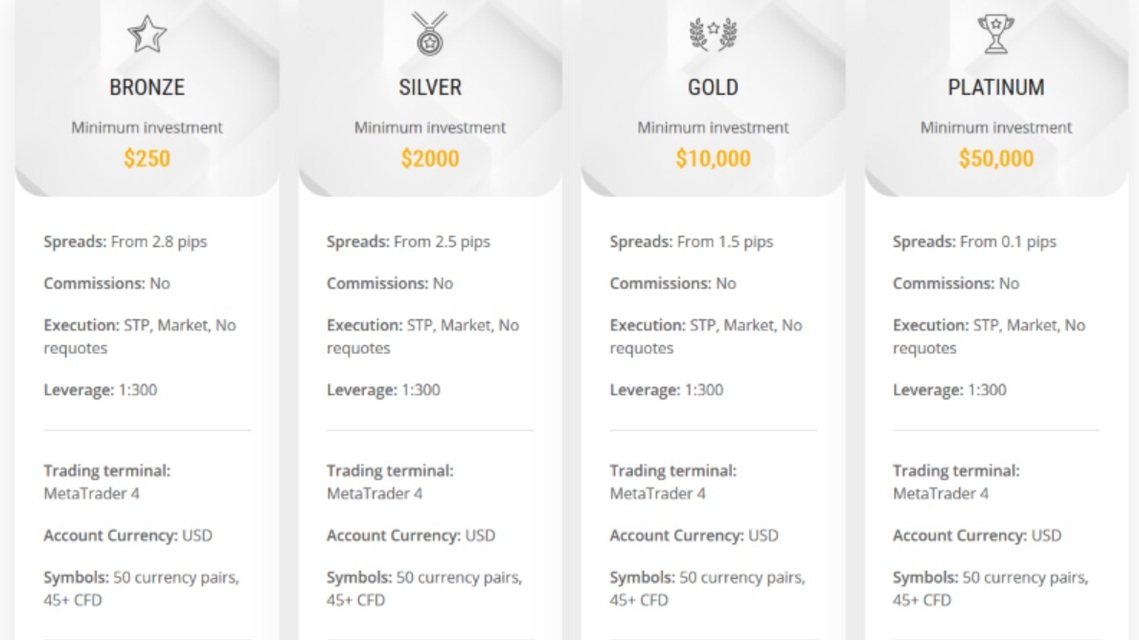
Task: Click Gold 'Leverage: 1:300' line
Action: tap(666, 390)
